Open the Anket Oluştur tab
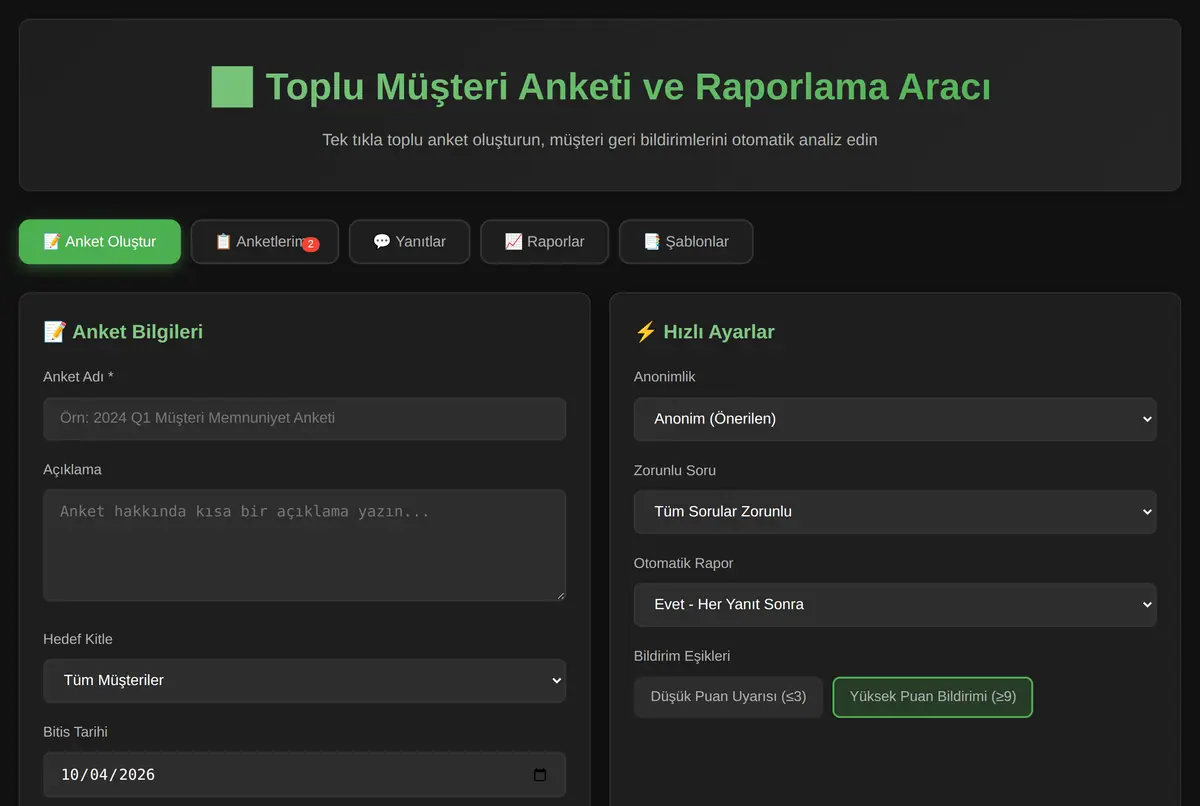 100,242
